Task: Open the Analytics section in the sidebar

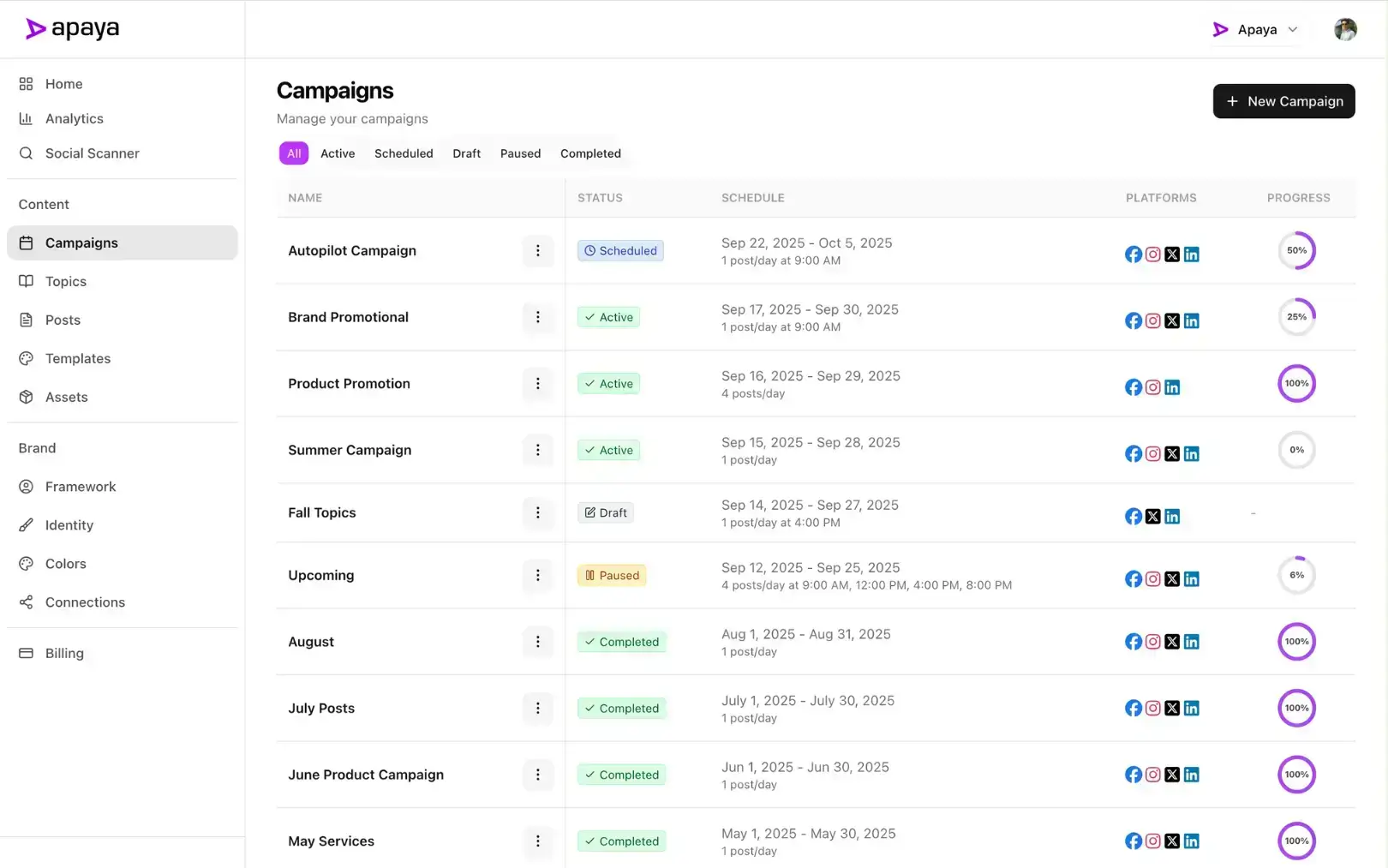Action: (x=74, y=118)
